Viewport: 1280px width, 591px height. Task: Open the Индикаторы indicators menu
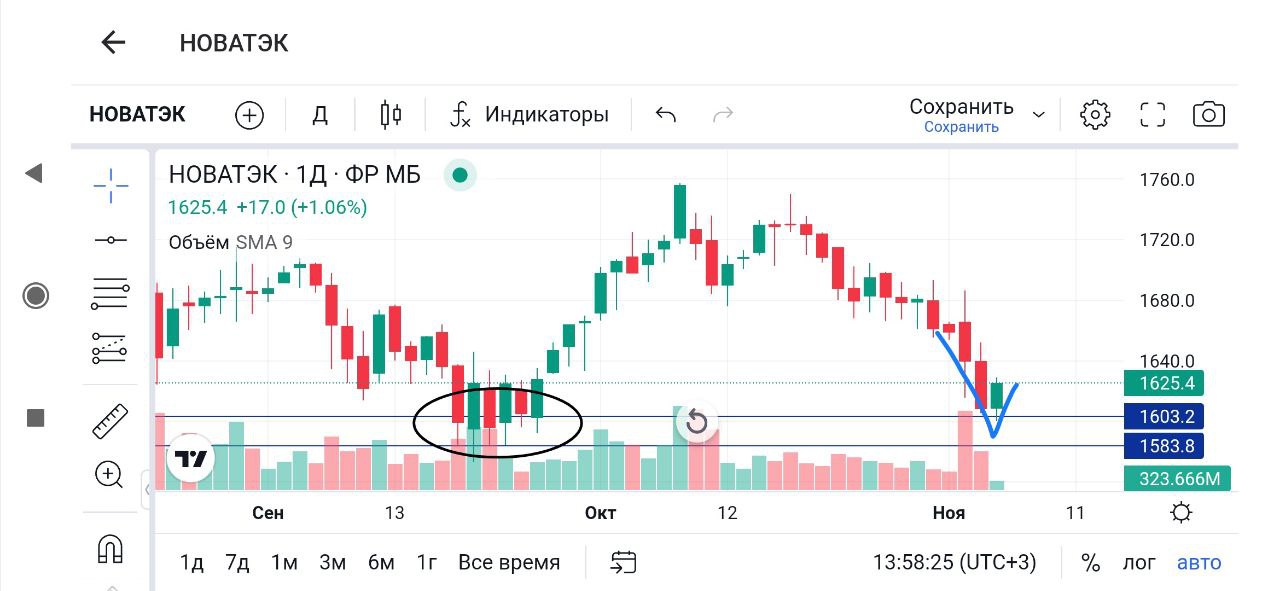pos(530,115)
